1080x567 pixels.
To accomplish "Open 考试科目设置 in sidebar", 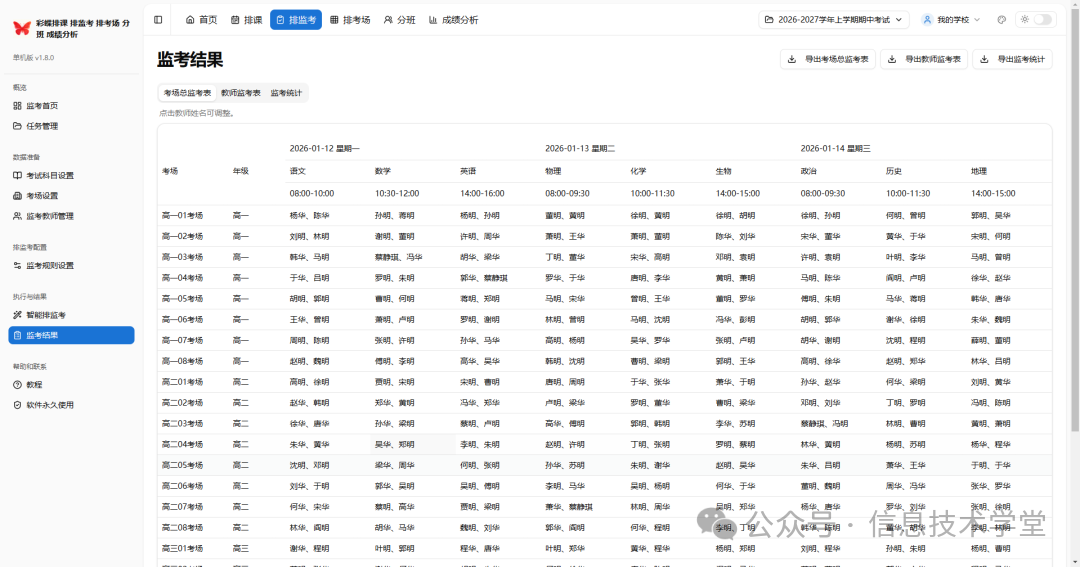I will (x=72, y=176).
